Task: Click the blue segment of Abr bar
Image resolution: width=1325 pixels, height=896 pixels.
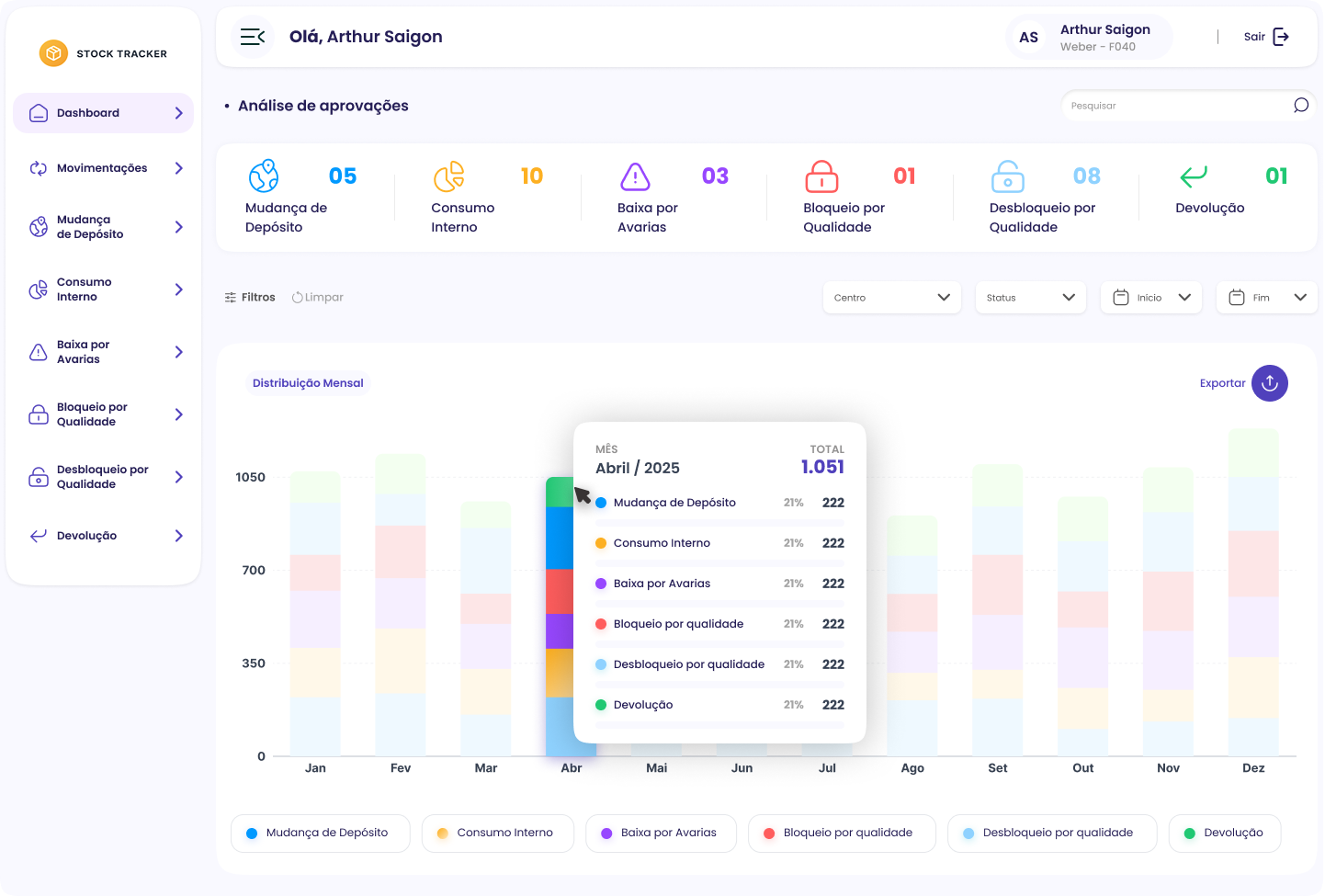Action: 560,538
